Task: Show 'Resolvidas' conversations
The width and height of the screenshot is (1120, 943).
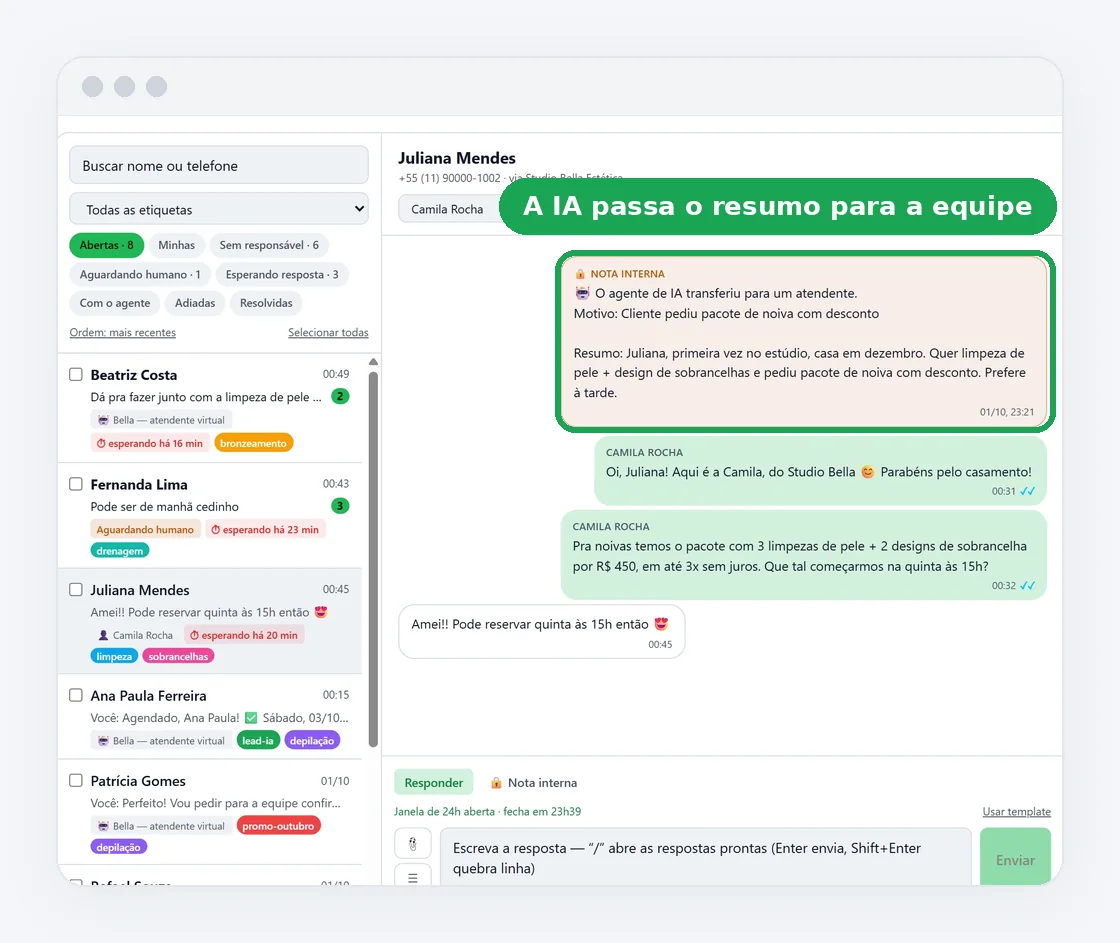Action: 266,303
